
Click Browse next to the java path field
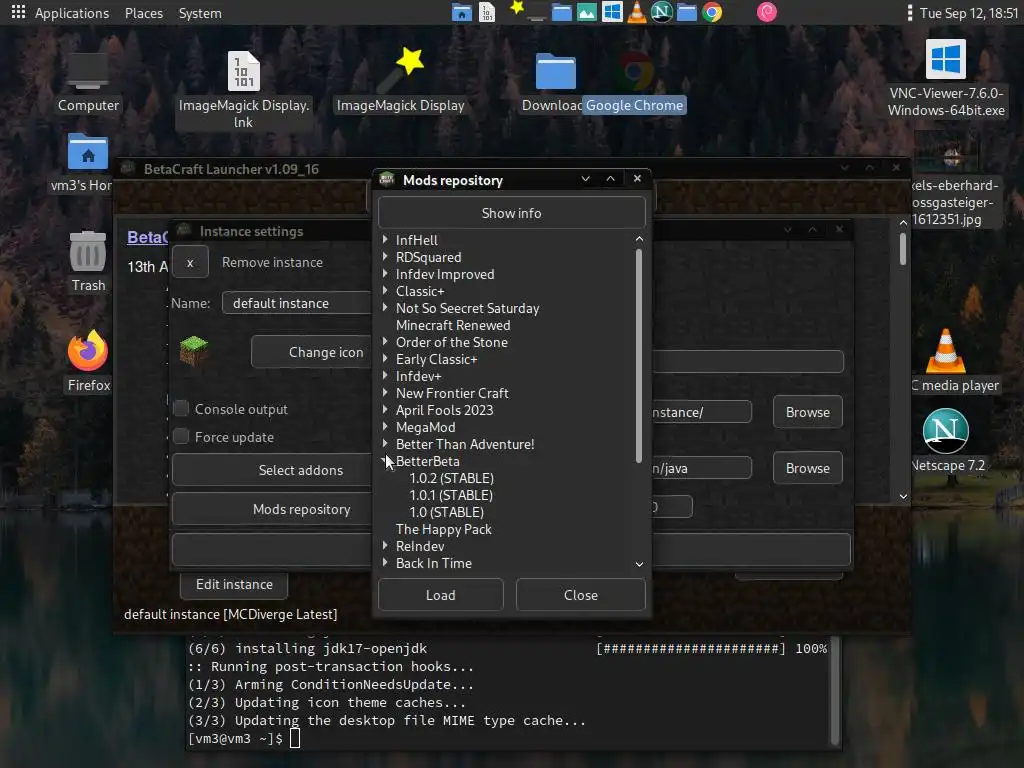[808, 468]
